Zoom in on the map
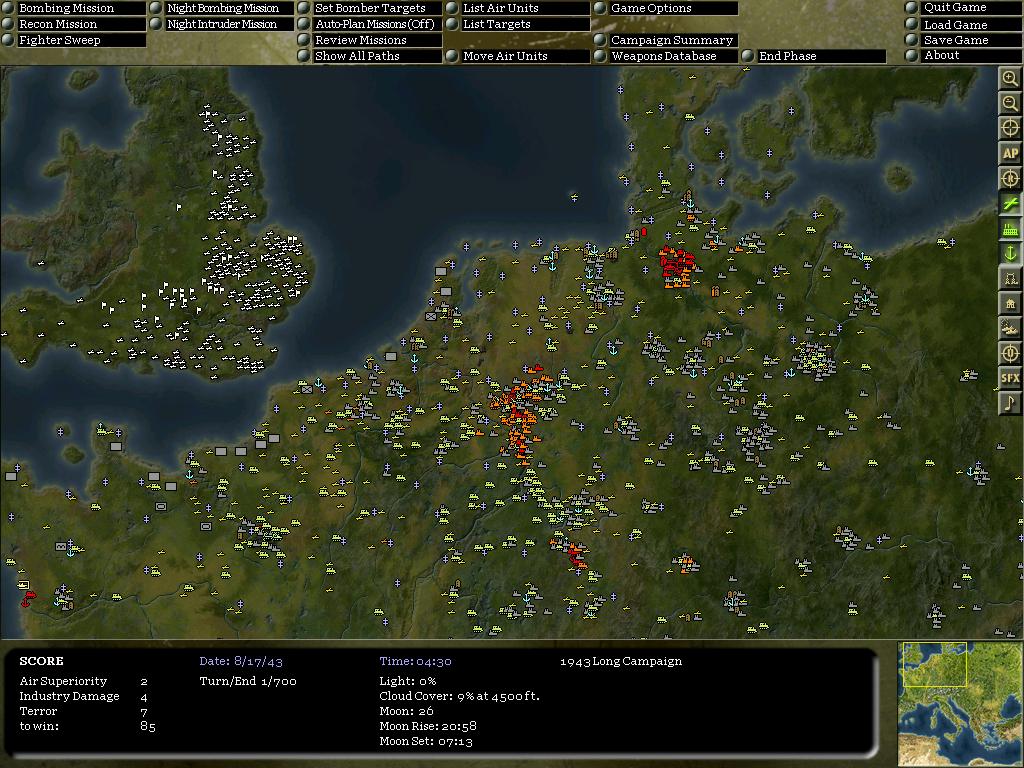The image size is (1024, 768). pos(1010,79)
